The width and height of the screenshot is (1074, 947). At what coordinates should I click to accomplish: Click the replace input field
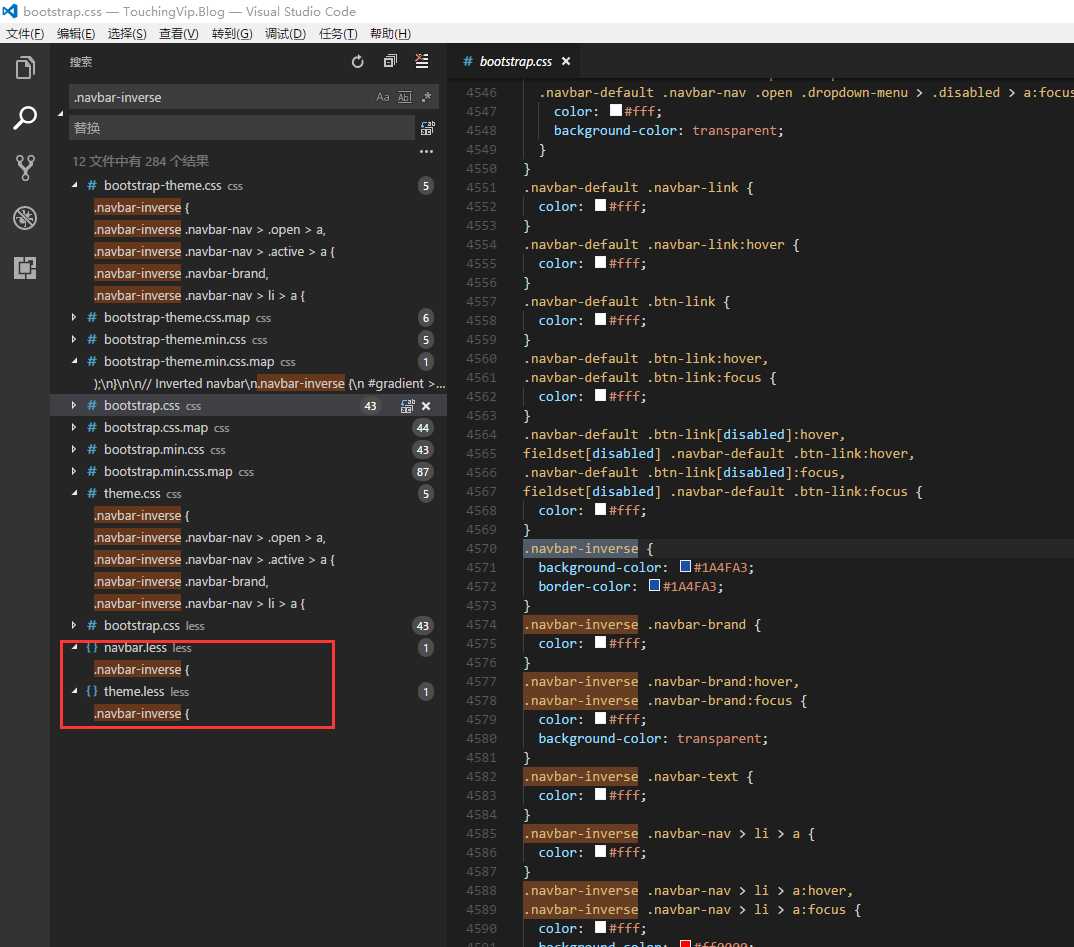pos(240,128)
